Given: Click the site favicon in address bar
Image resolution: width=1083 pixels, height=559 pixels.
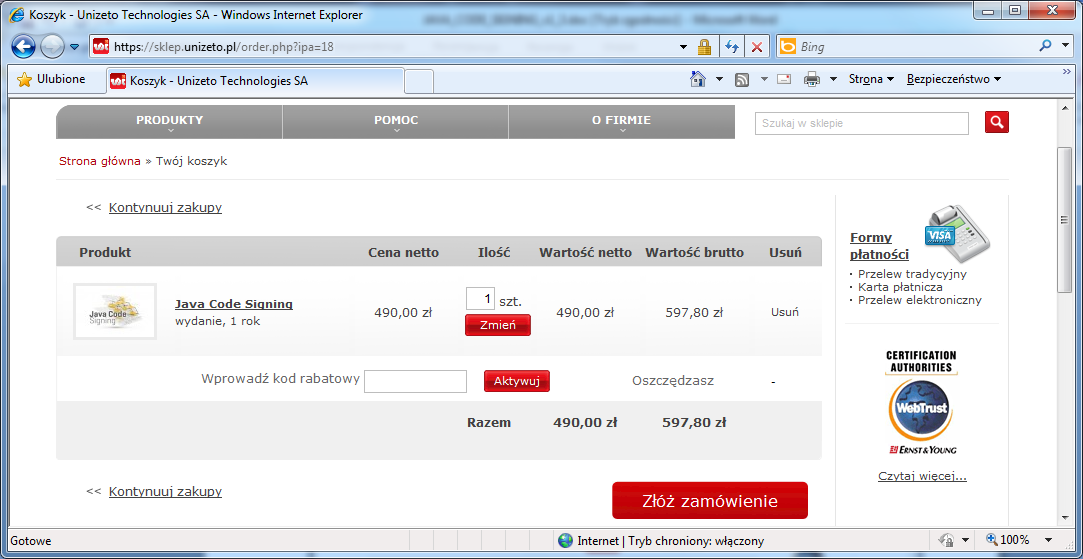Looking at the screenshot, I should (x=101, y=47).
